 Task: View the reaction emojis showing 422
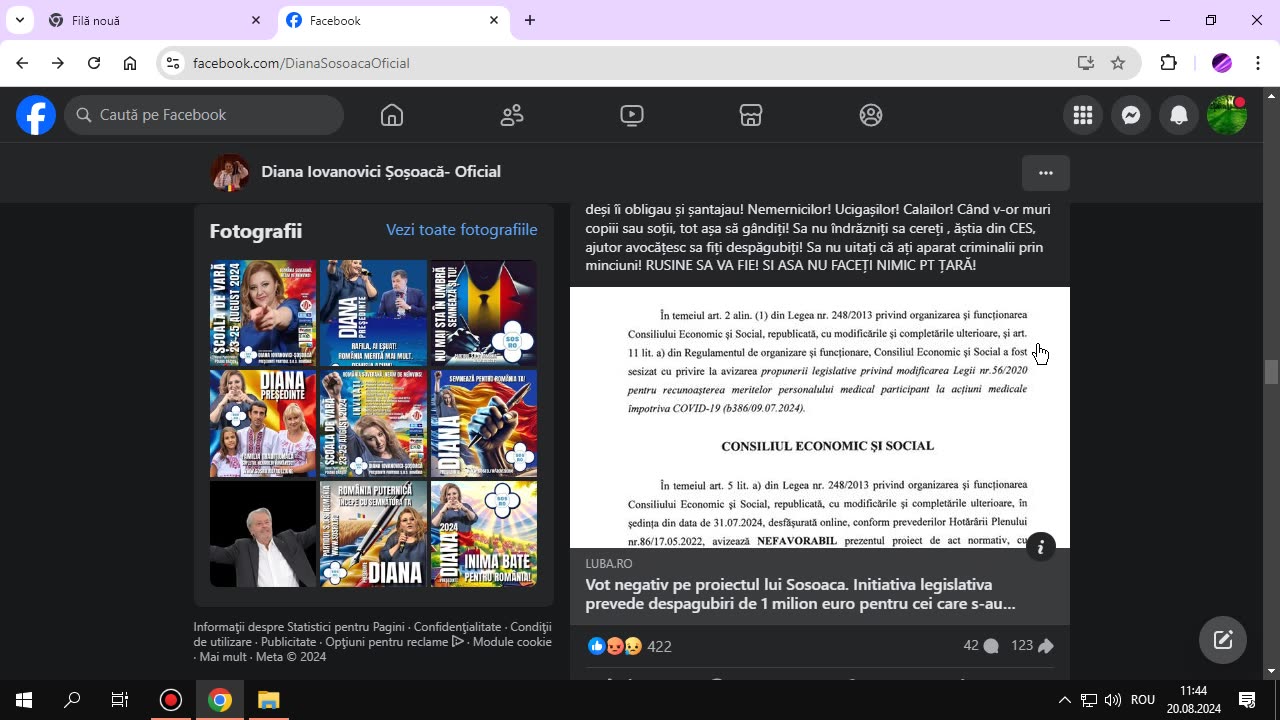pos(615,646)
